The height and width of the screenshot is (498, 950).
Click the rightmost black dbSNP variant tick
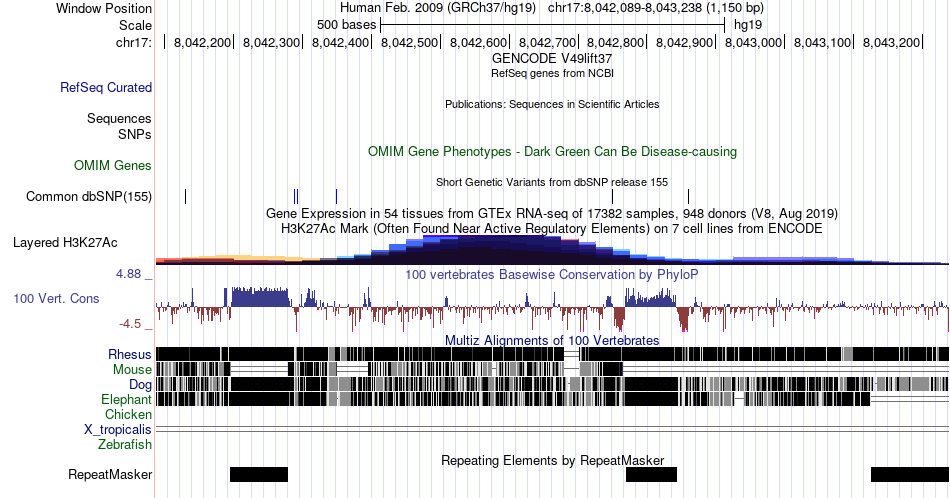(688, 196)
